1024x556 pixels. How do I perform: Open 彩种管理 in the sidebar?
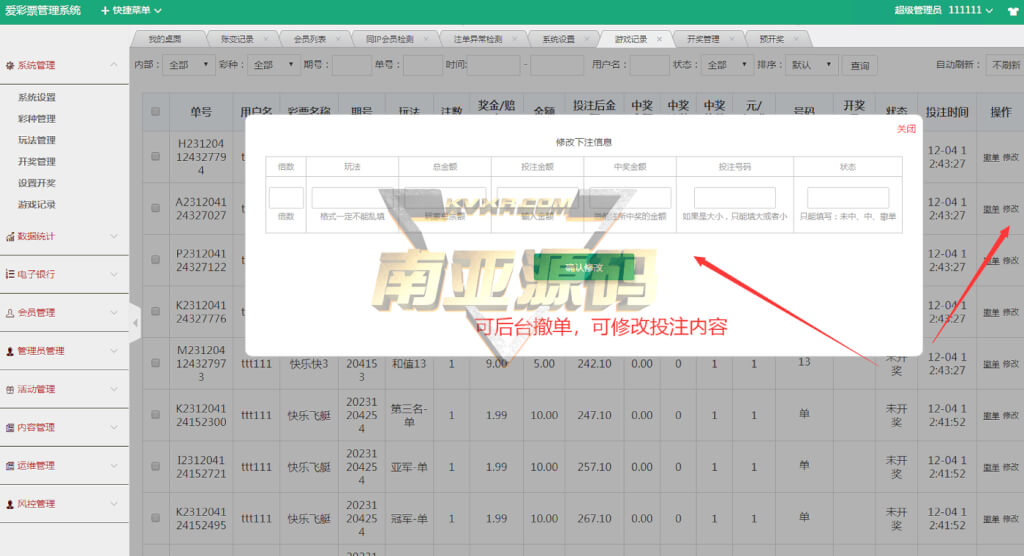(37, 119)
